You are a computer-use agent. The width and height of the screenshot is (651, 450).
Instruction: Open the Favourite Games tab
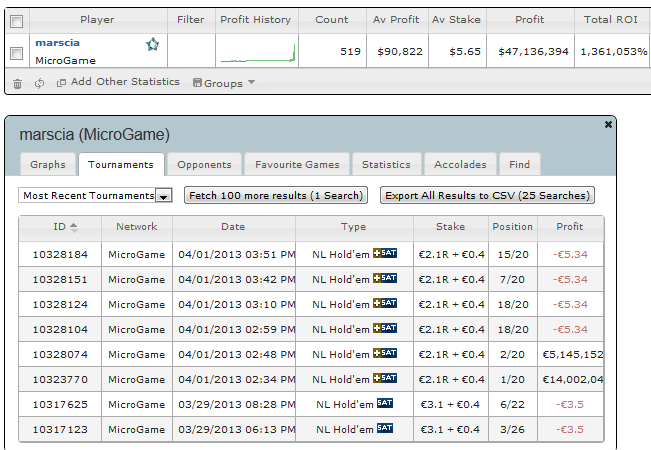click(x=297, y=164)
